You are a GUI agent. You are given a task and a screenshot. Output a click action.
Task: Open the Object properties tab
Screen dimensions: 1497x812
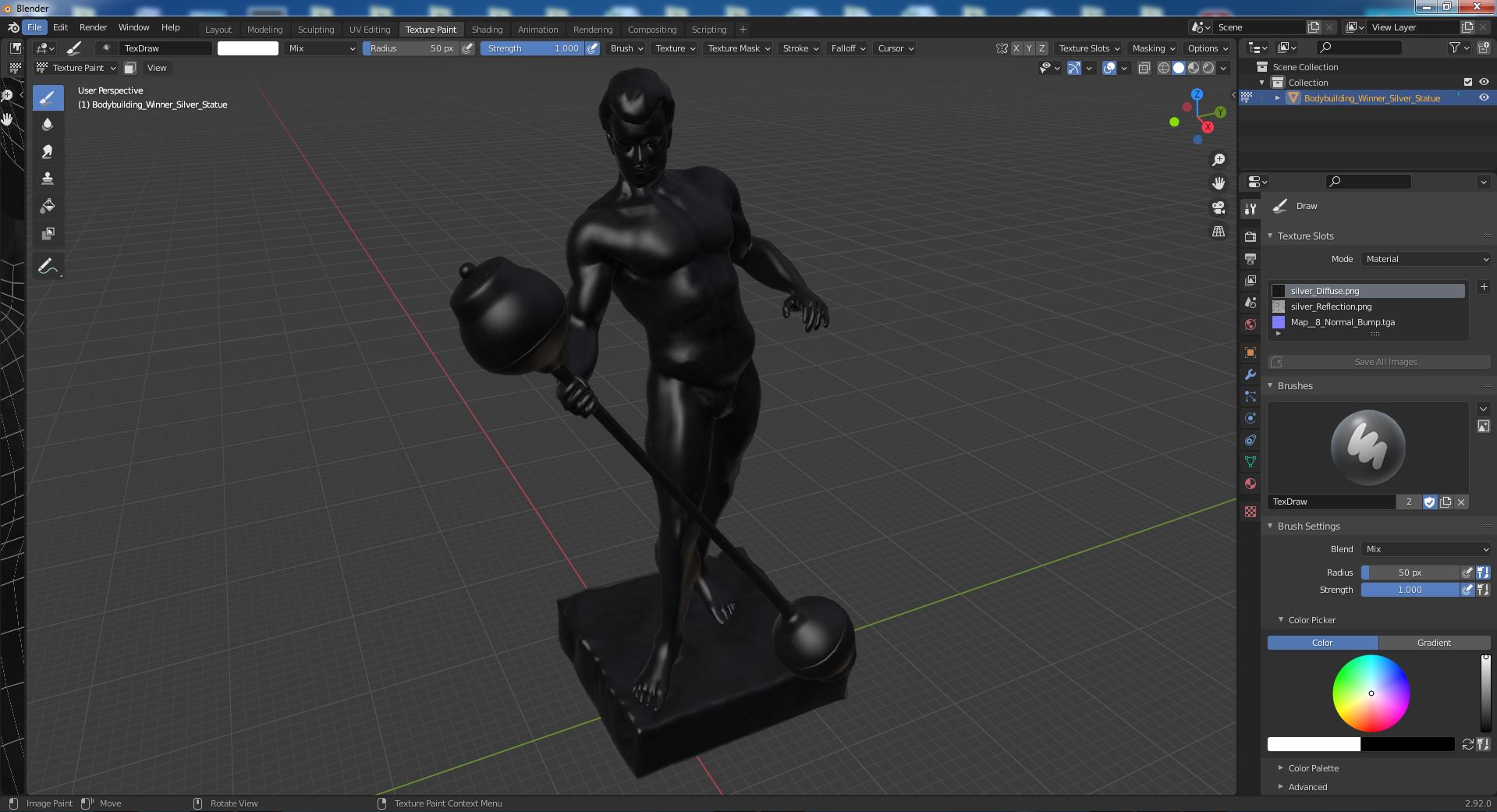point(1250,353)
